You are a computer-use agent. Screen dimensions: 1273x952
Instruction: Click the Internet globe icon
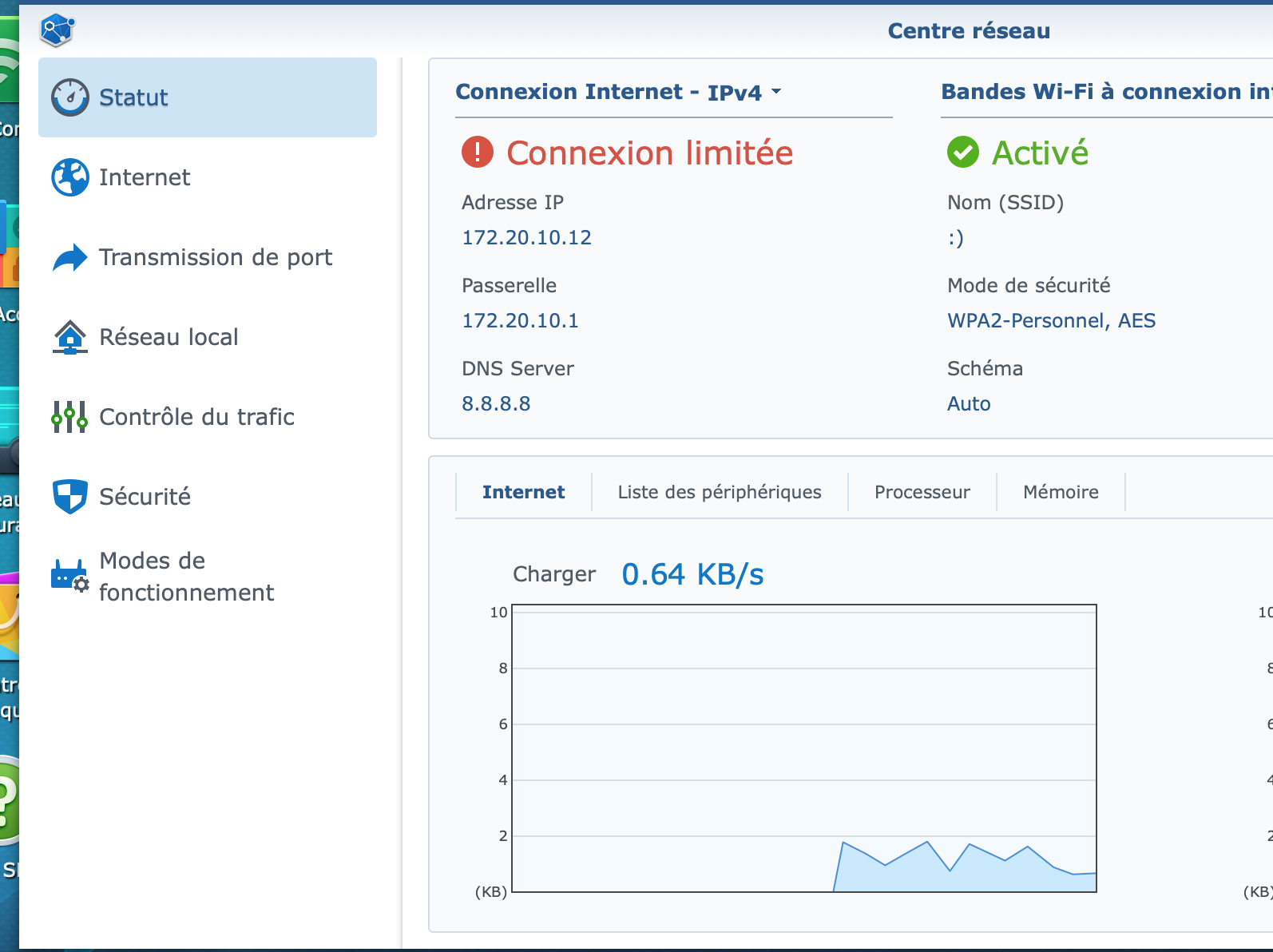70,177
